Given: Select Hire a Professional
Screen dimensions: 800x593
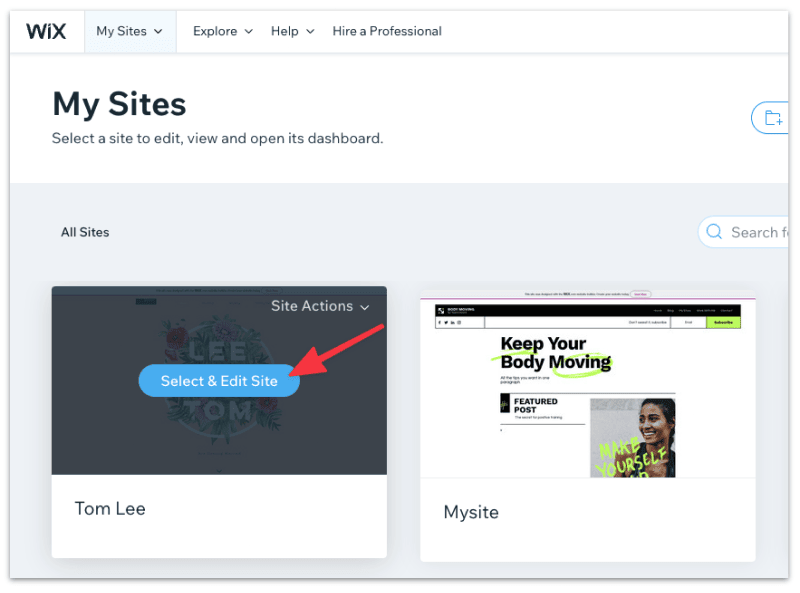Looking at the screenshot, I should tap(386, 30).
